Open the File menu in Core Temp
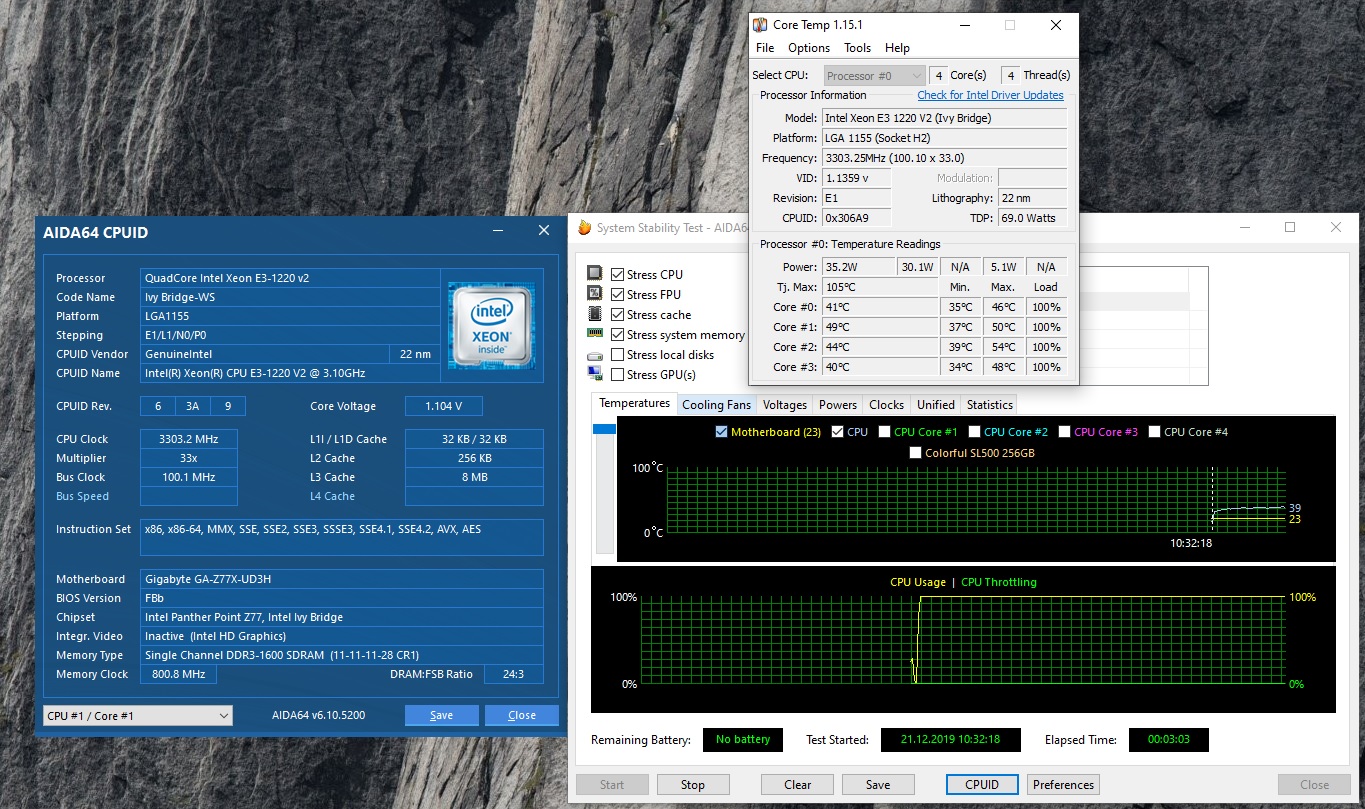This screenshot has width=1365, height=809. (x=765, y=48)
